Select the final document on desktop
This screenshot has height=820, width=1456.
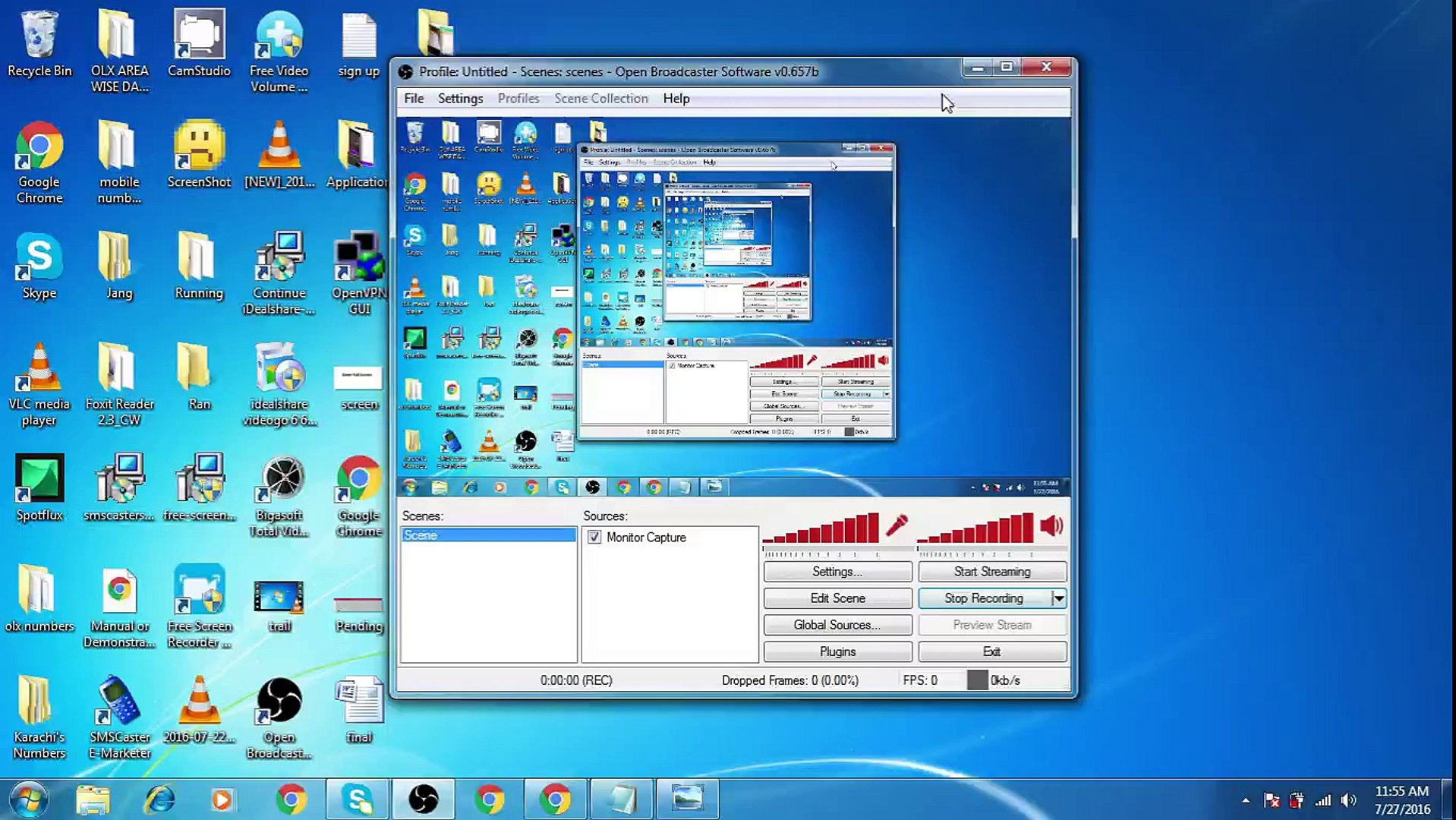pyautogui.click(x=359, y=709)
